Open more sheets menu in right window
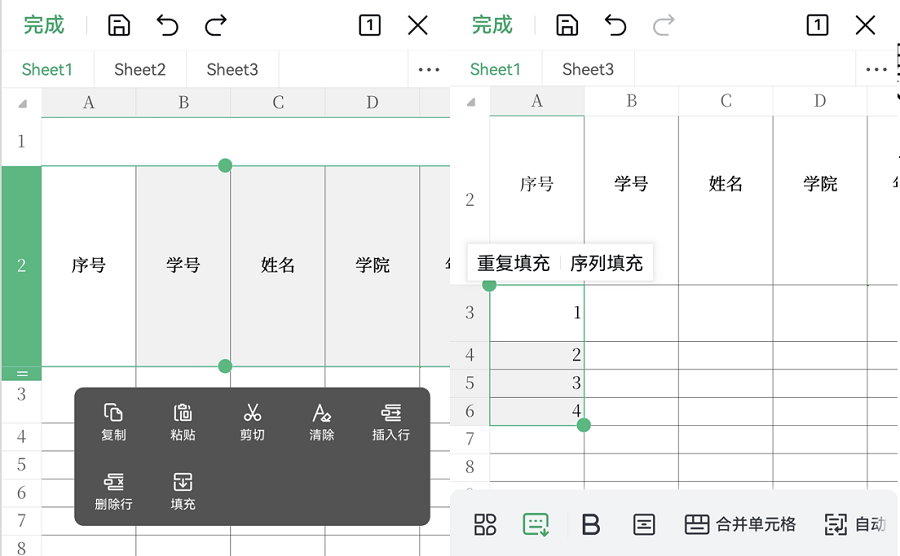The width and height of the screenshot is (900, 556). click(876, 69)
